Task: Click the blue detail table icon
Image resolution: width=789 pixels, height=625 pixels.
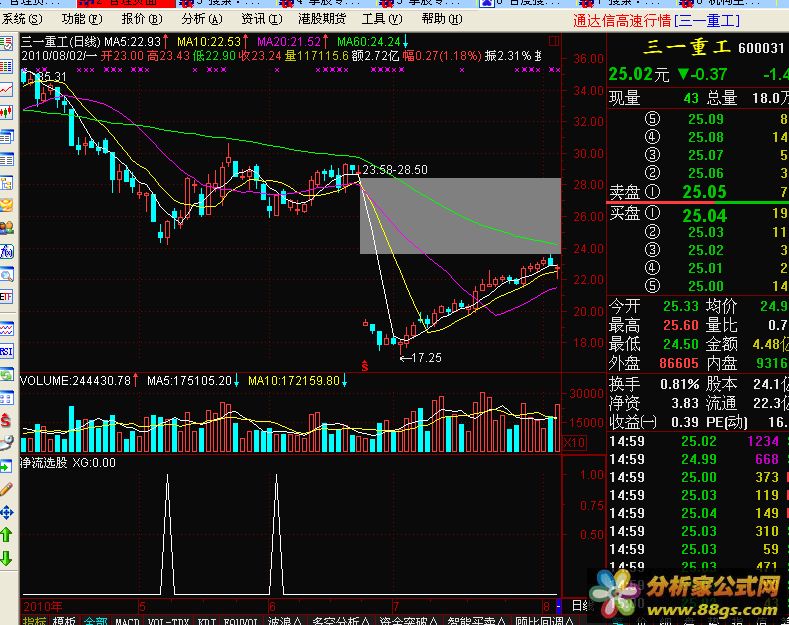Action: (x=6, y=160)
